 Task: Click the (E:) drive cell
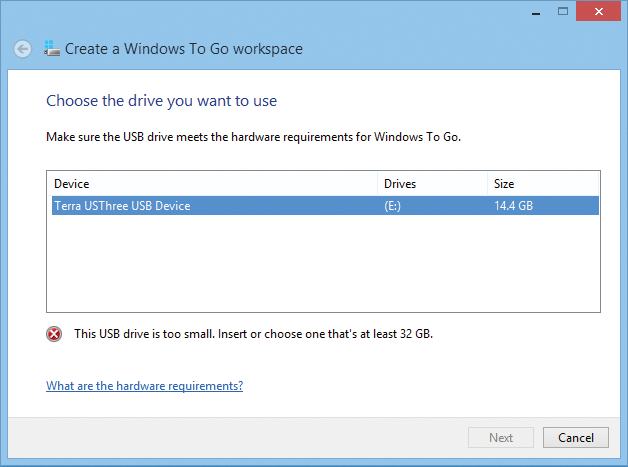(x=392, y=206)
